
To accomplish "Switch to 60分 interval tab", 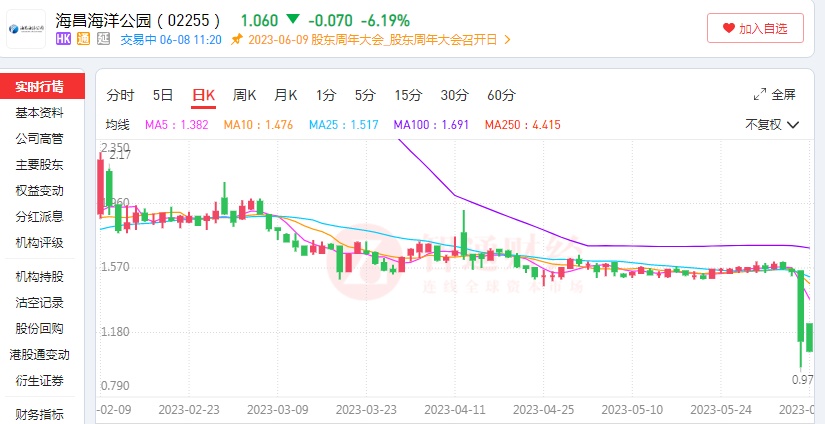I will point(501,95).
